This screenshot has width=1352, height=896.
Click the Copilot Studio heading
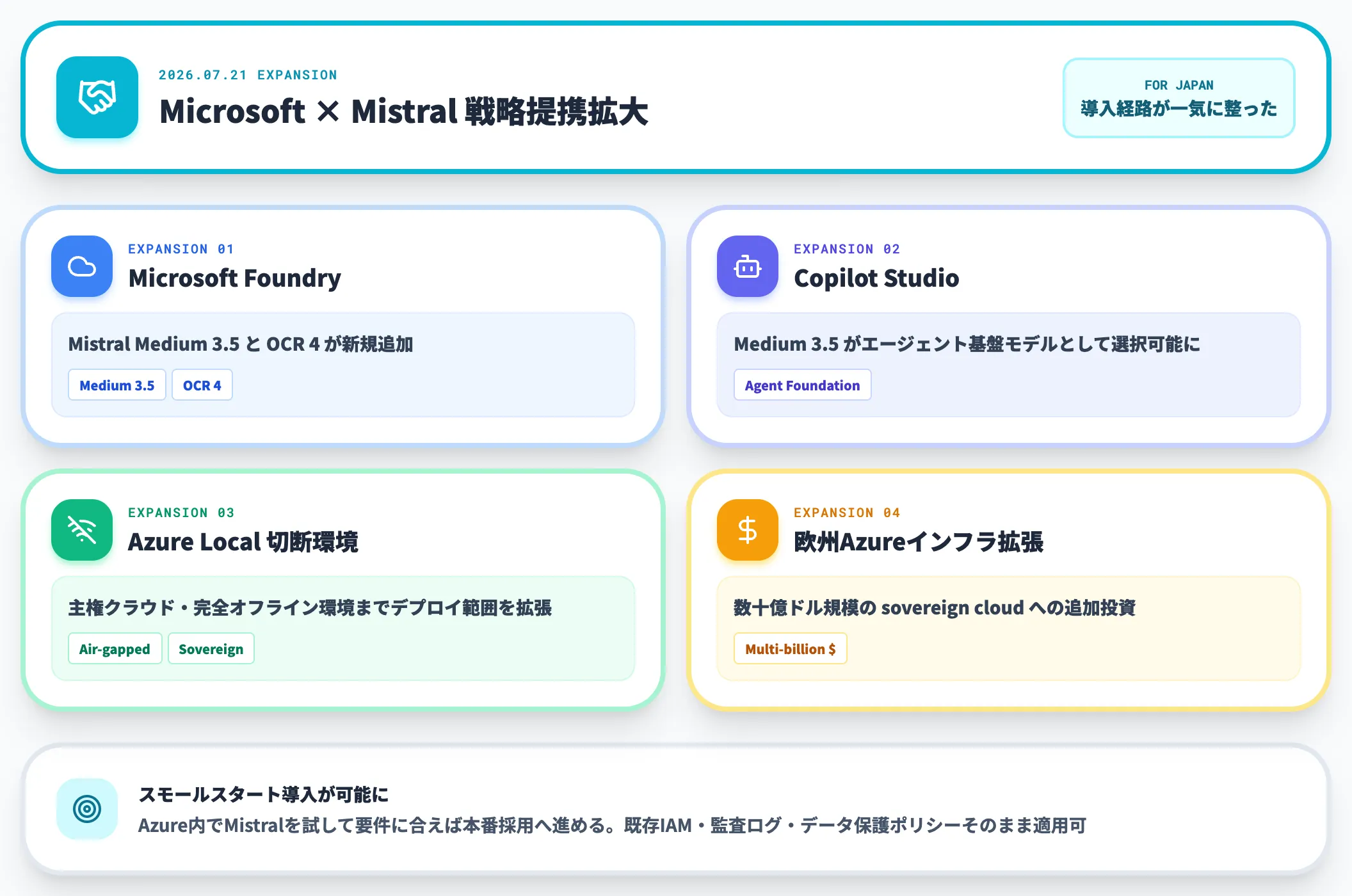[876, 278]
